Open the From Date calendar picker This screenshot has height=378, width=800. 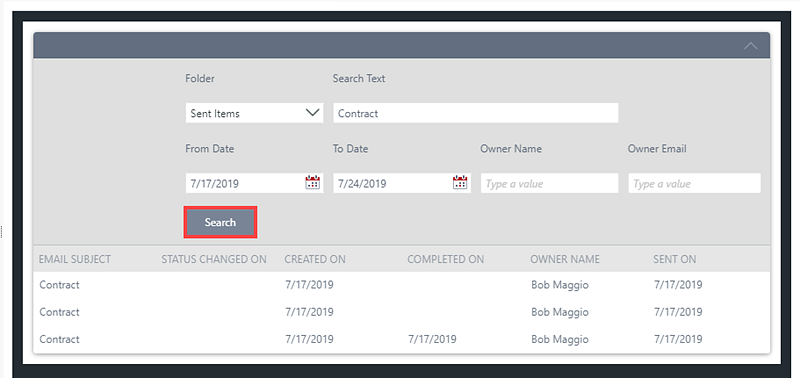pyautogui.click(x=312, y=183)
